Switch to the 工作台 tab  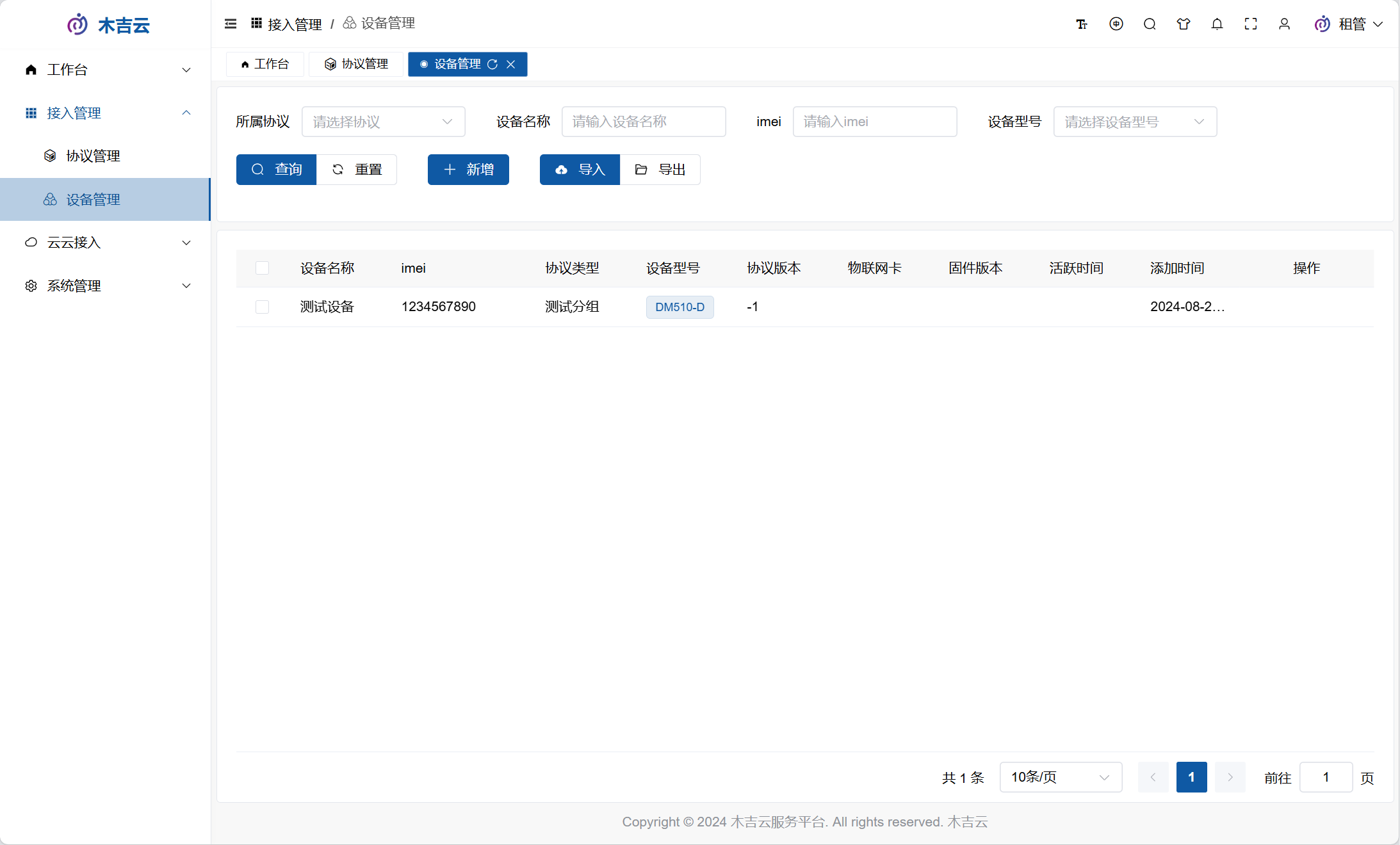coord(265,64)
